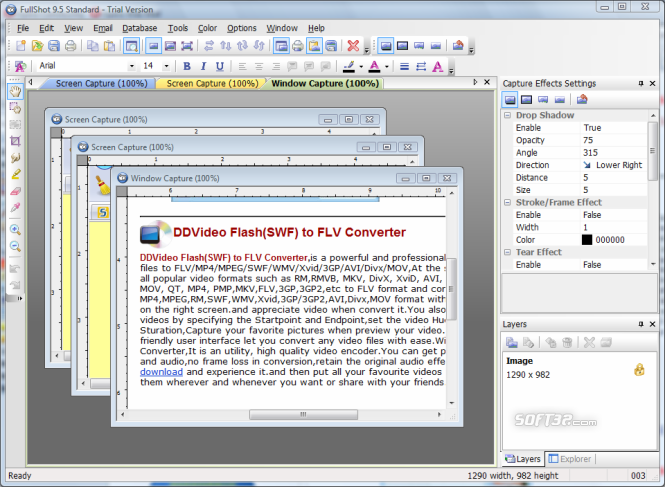Align text left
Viewport: 665px width, 487px height.
click(242, 66)
